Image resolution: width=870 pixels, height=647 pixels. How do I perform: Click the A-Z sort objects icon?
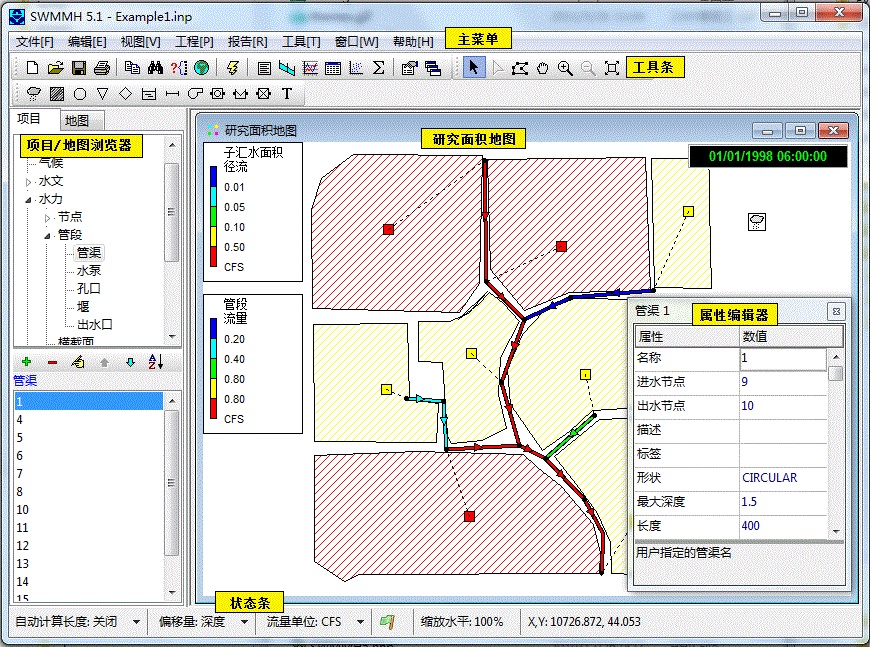(155, 361)
